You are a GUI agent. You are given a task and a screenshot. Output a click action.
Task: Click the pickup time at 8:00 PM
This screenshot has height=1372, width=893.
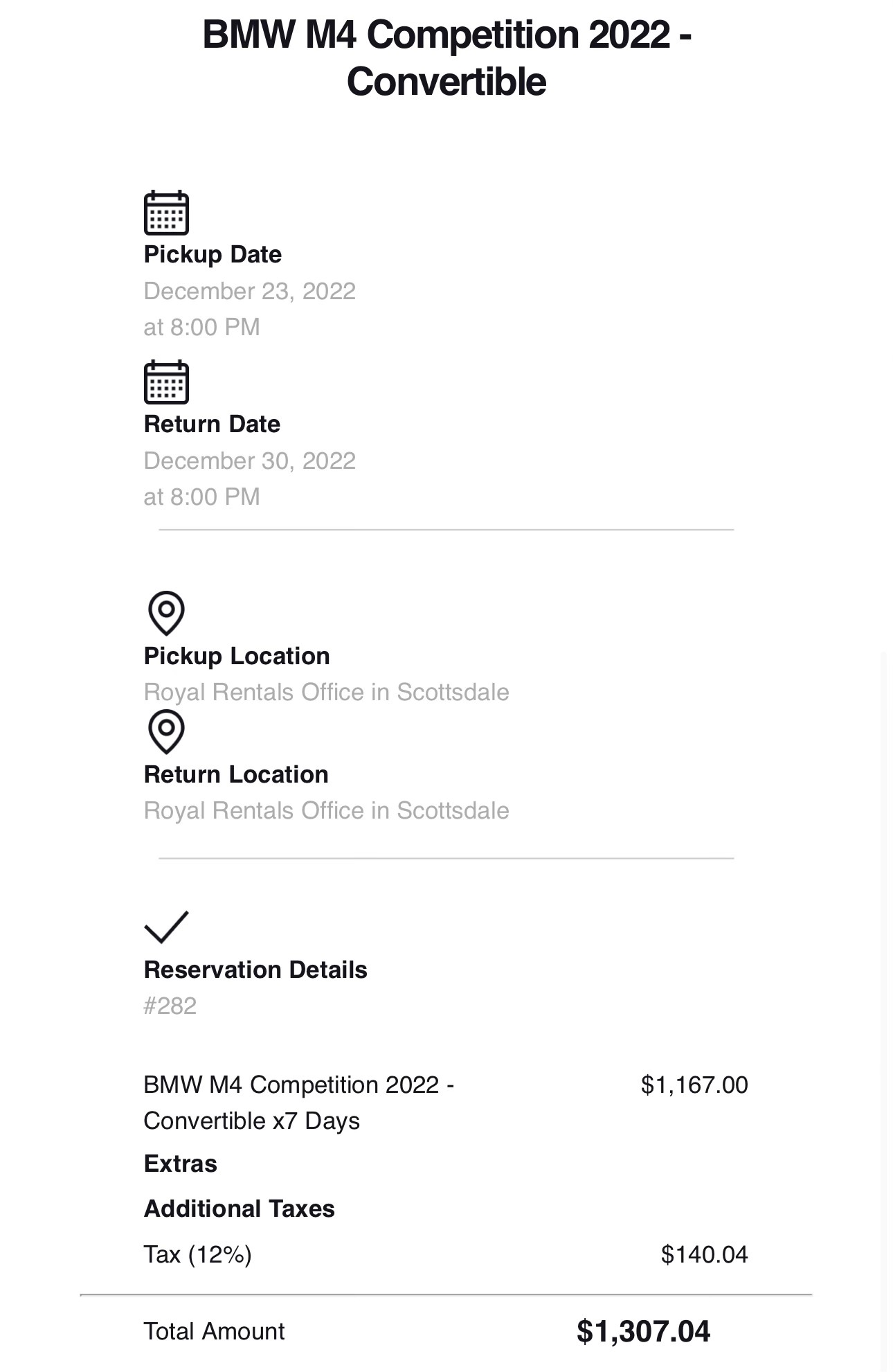tap(201, 327)
